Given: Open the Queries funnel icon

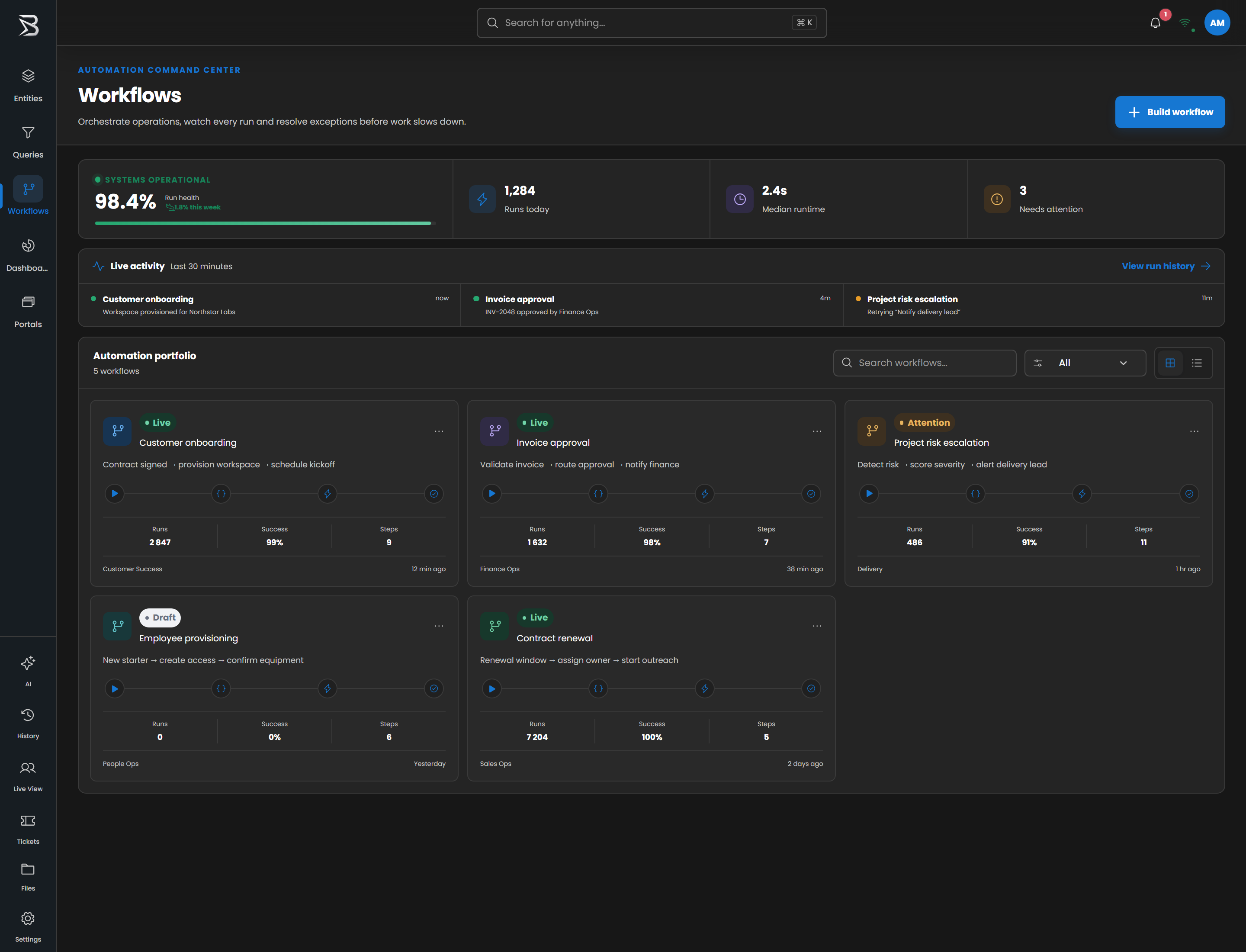Looking at the screenshot, I should tap(28, 132).
